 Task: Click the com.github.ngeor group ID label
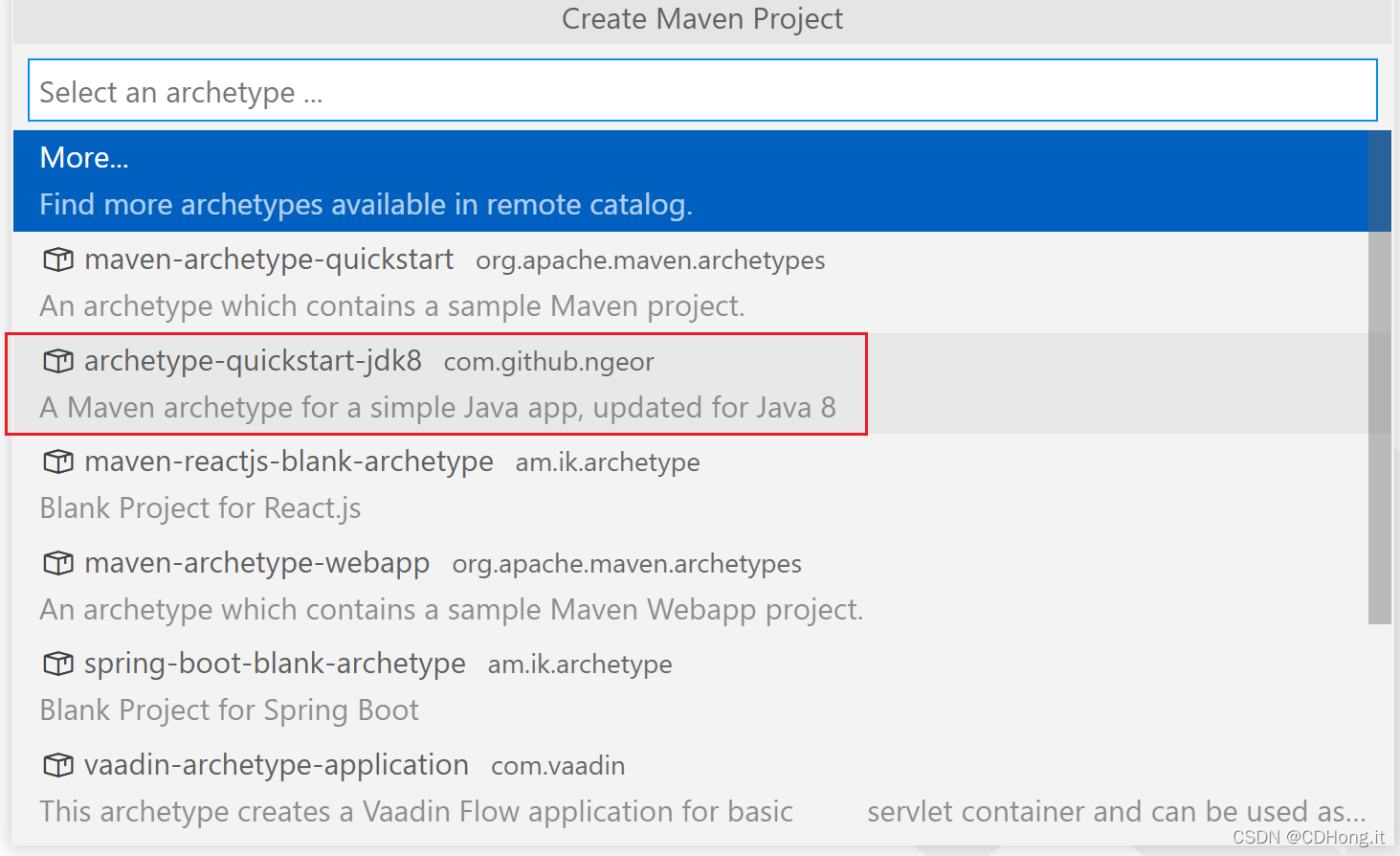(549, 362)
